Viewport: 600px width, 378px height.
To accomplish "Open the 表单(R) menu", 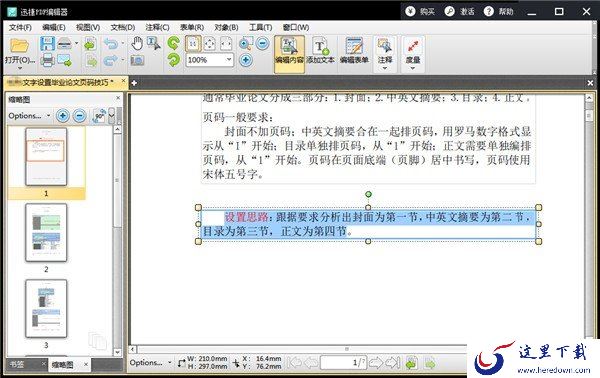I will click(192, 28).
